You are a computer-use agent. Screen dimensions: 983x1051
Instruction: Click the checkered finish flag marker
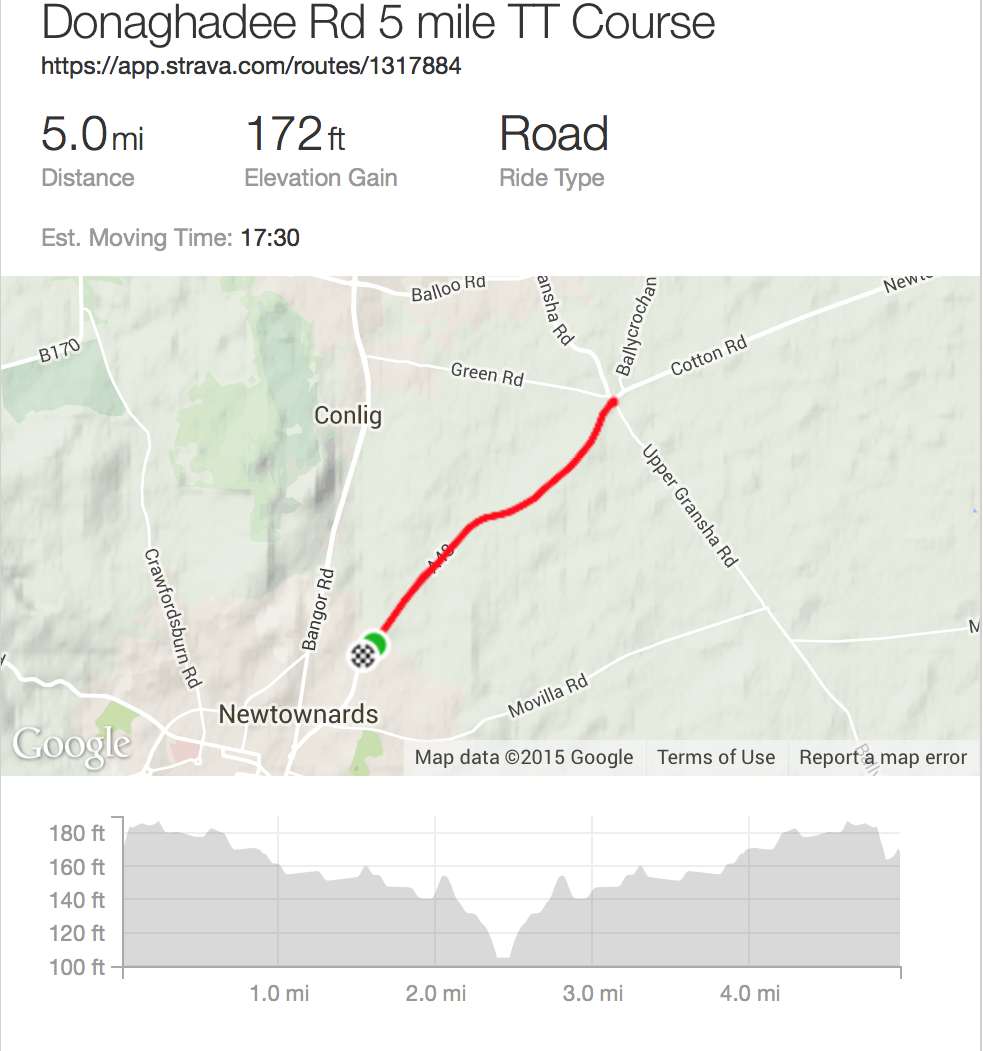click(x=363, y=656)
